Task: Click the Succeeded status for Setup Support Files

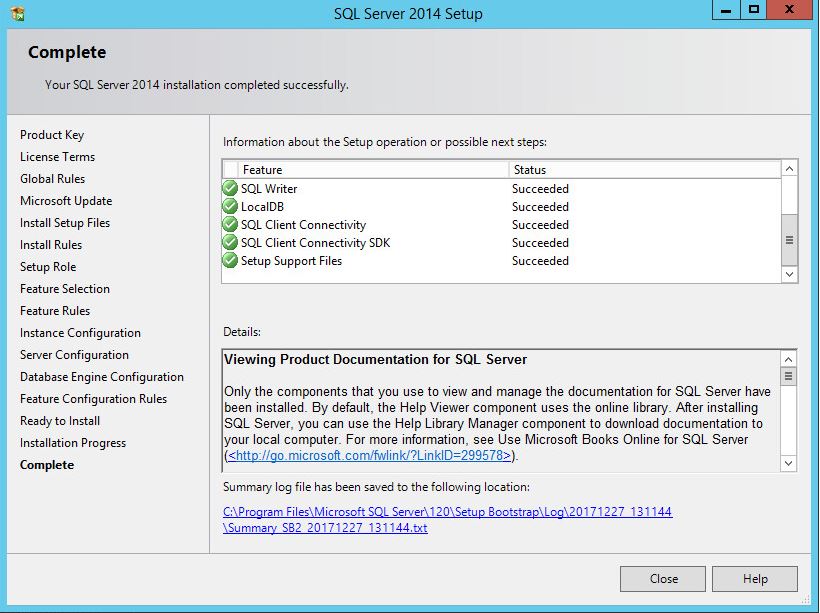Action: [540, 260]
